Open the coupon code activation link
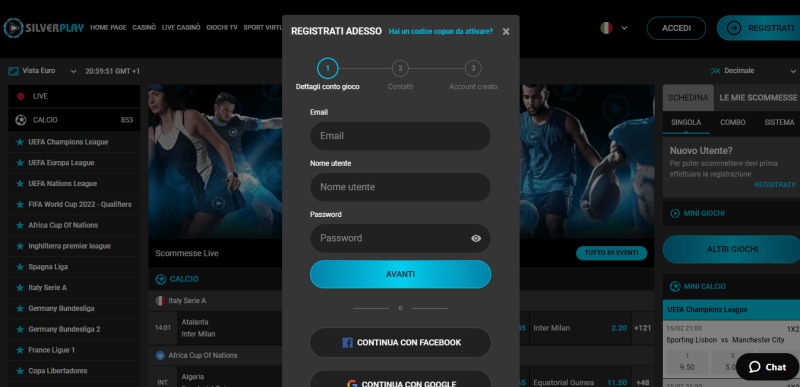The width and height of the screenshot is (800, 387). coord(441,32)
